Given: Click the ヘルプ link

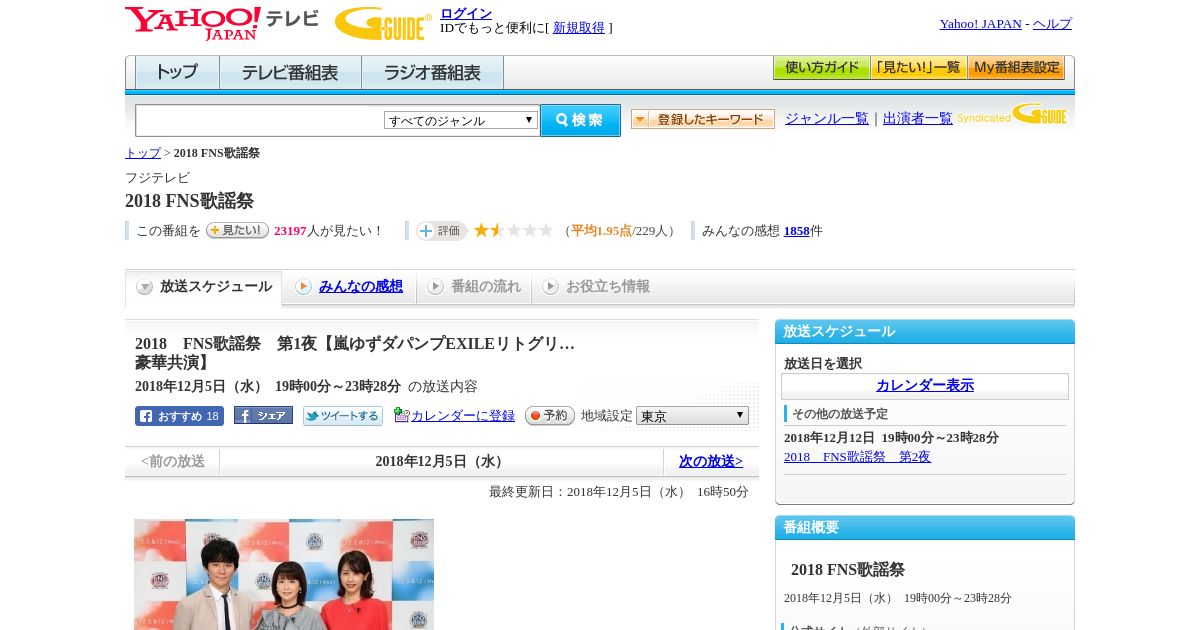Looking at the screenshot, I should tap(1052, 24).
